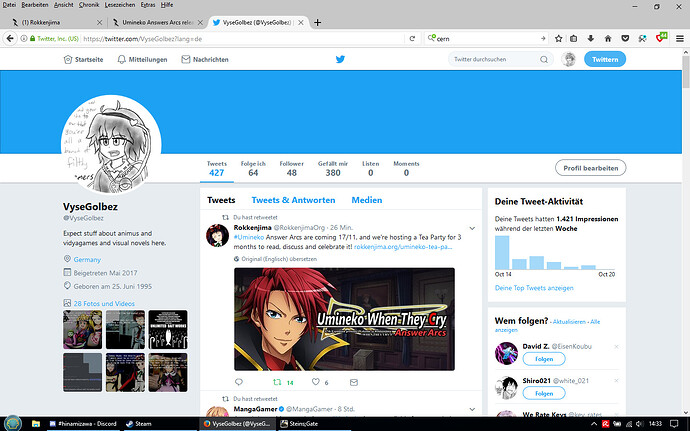
Task: Switch to Medien tab
Action: [x=367, y=200]
